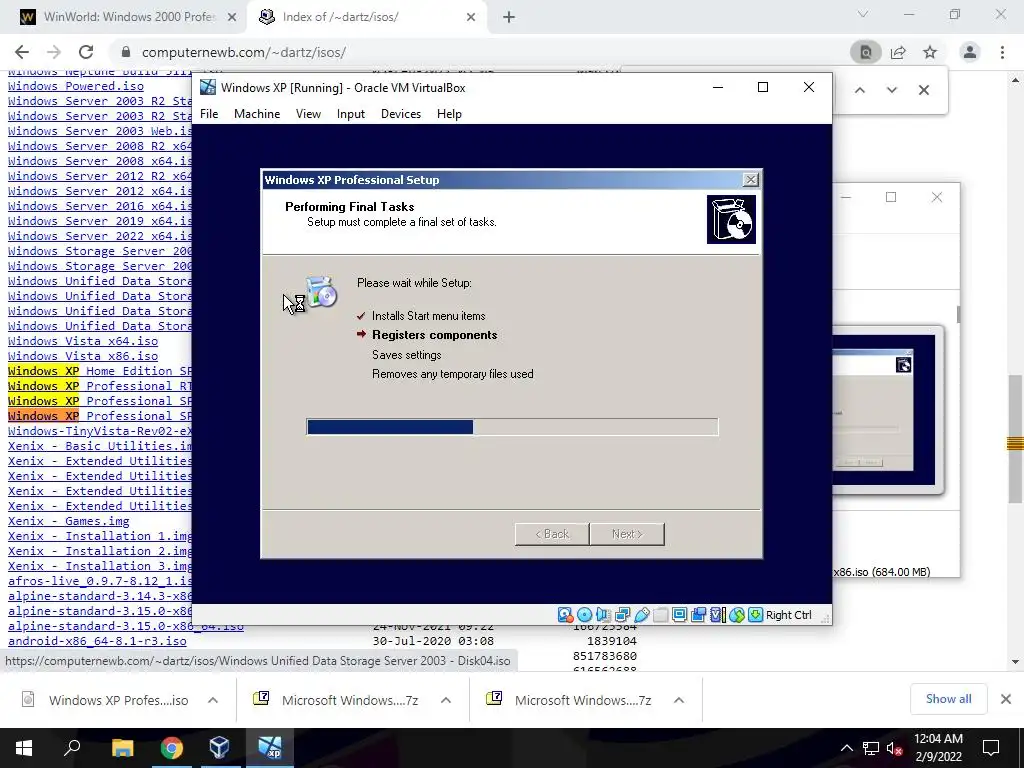Open the VirtualBox Input menu
Screen dimensions: 1024x768
point(351,114)
